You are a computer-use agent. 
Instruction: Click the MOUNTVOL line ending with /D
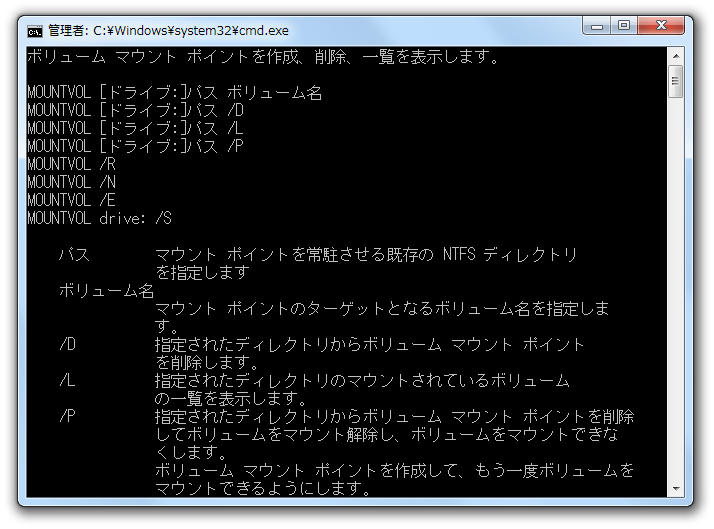136,111
